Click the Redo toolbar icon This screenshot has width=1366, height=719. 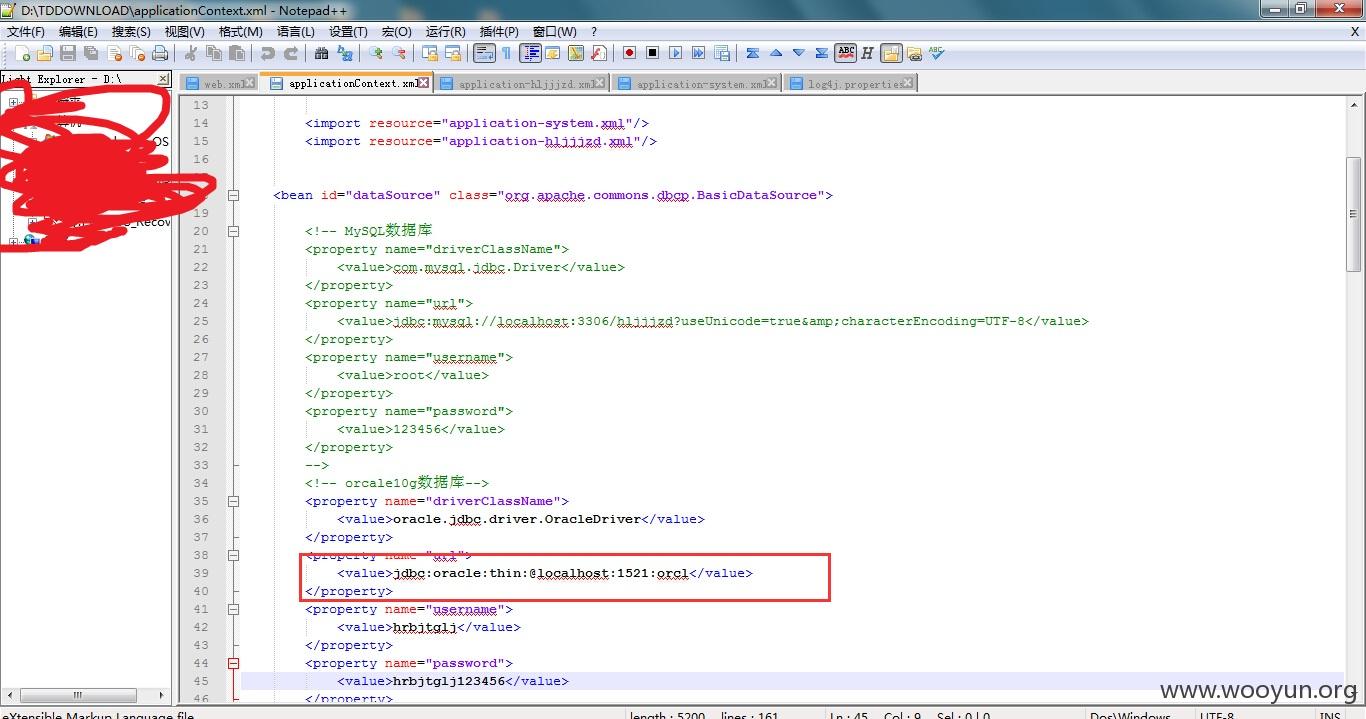click(x=291, y=53)
